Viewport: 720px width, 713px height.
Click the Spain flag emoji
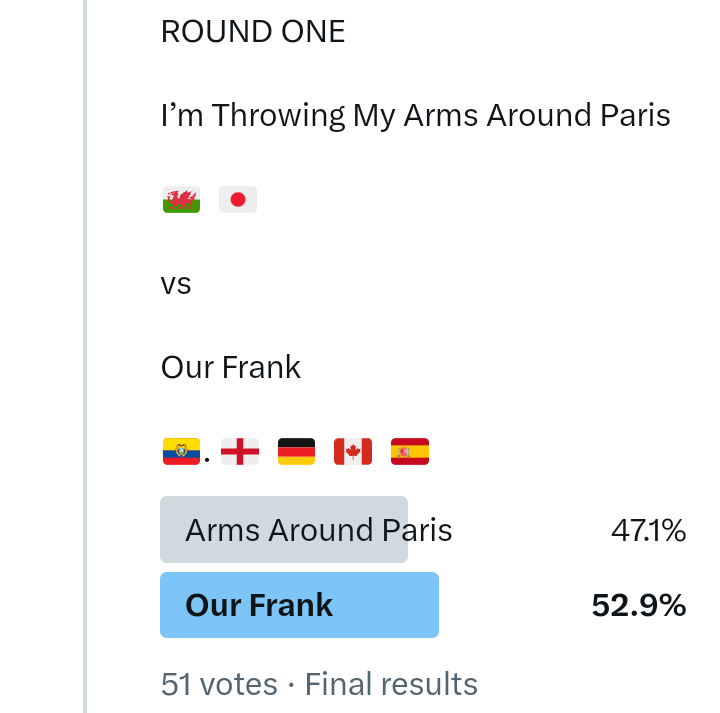(410, 452)
